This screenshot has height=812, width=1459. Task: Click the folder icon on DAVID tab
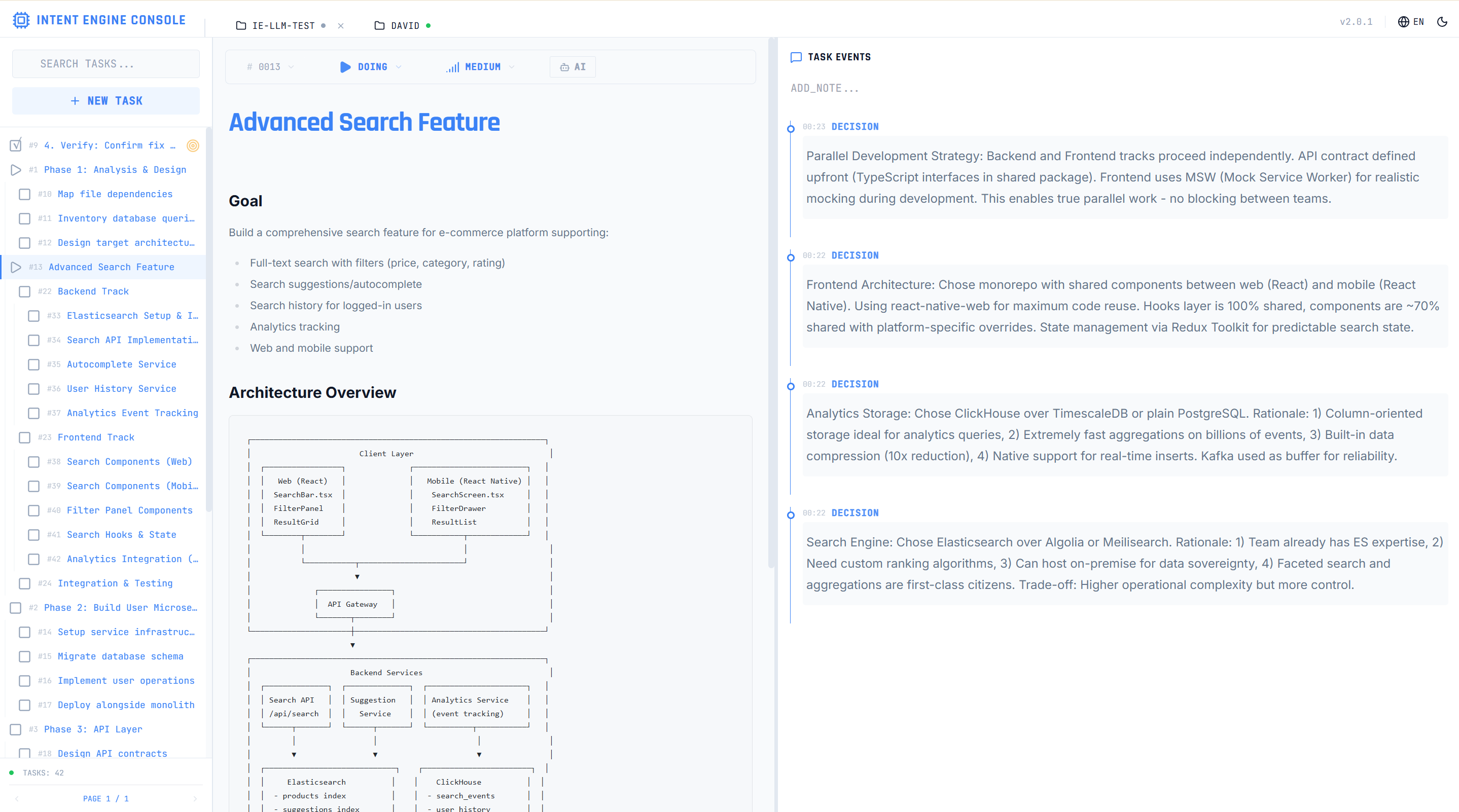379,25
